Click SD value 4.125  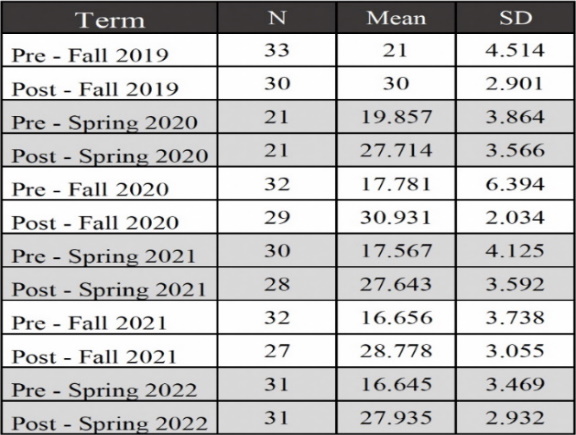pos(515,251)
